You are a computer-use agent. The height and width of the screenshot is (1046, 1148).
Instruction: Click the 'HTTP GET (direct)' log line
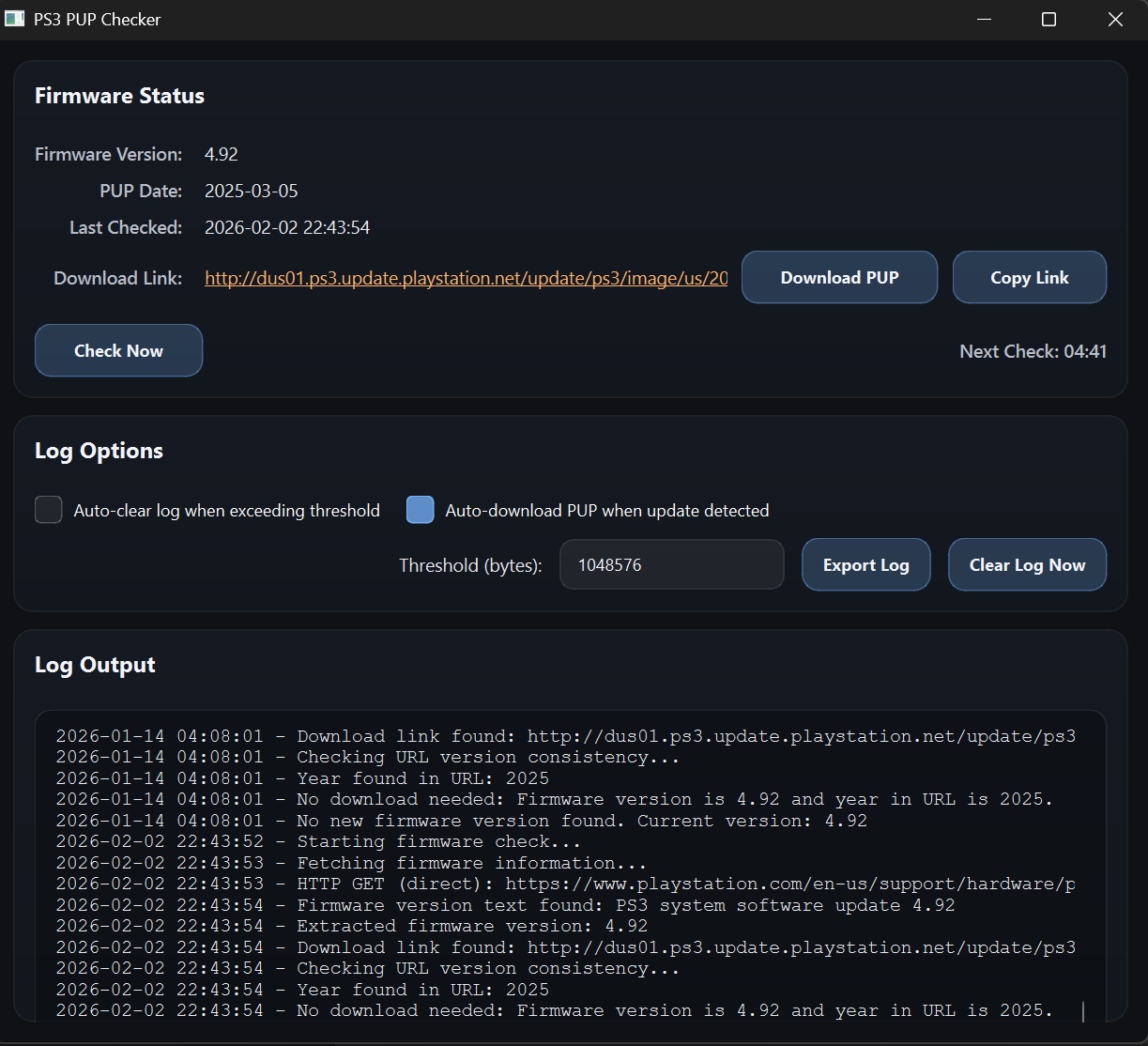click(x=565, y=884)
